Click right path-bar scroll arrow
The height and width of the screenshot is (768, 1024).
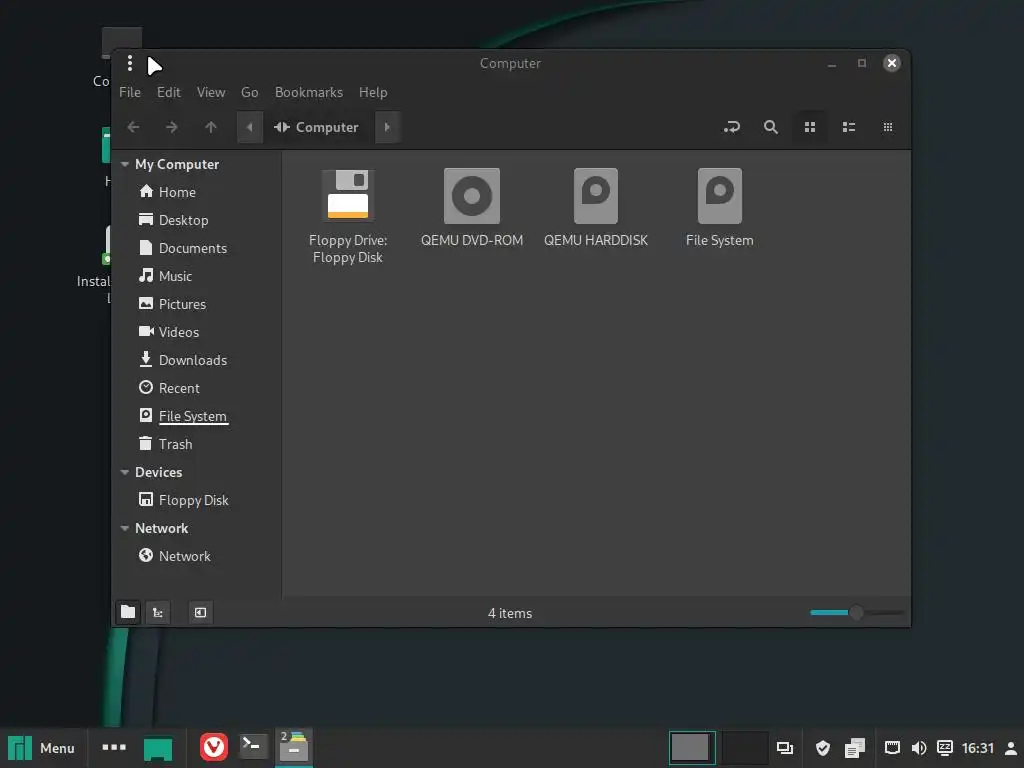(x=387, y=127)
